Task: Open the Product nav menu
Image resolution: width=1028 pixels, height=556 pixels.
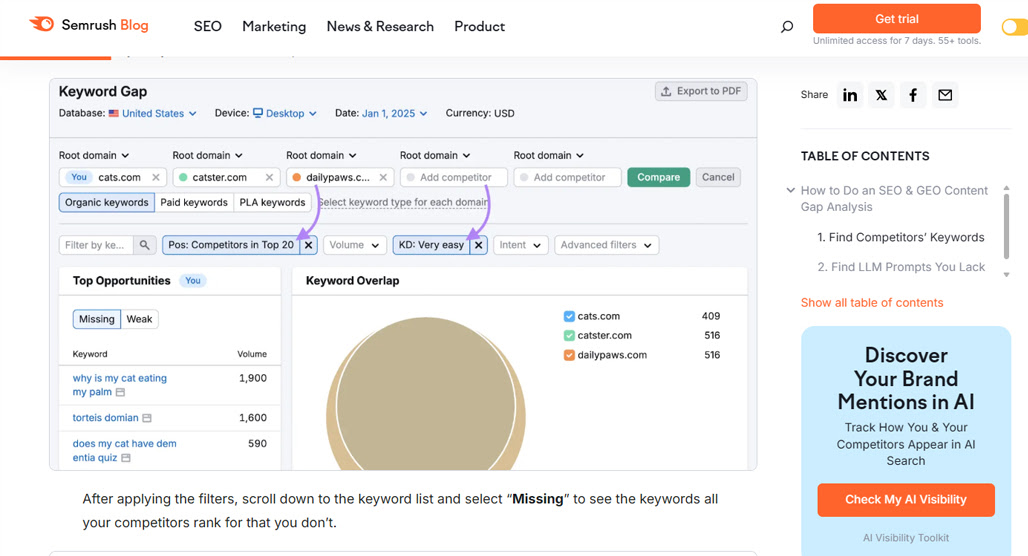Action: (479, 26)
